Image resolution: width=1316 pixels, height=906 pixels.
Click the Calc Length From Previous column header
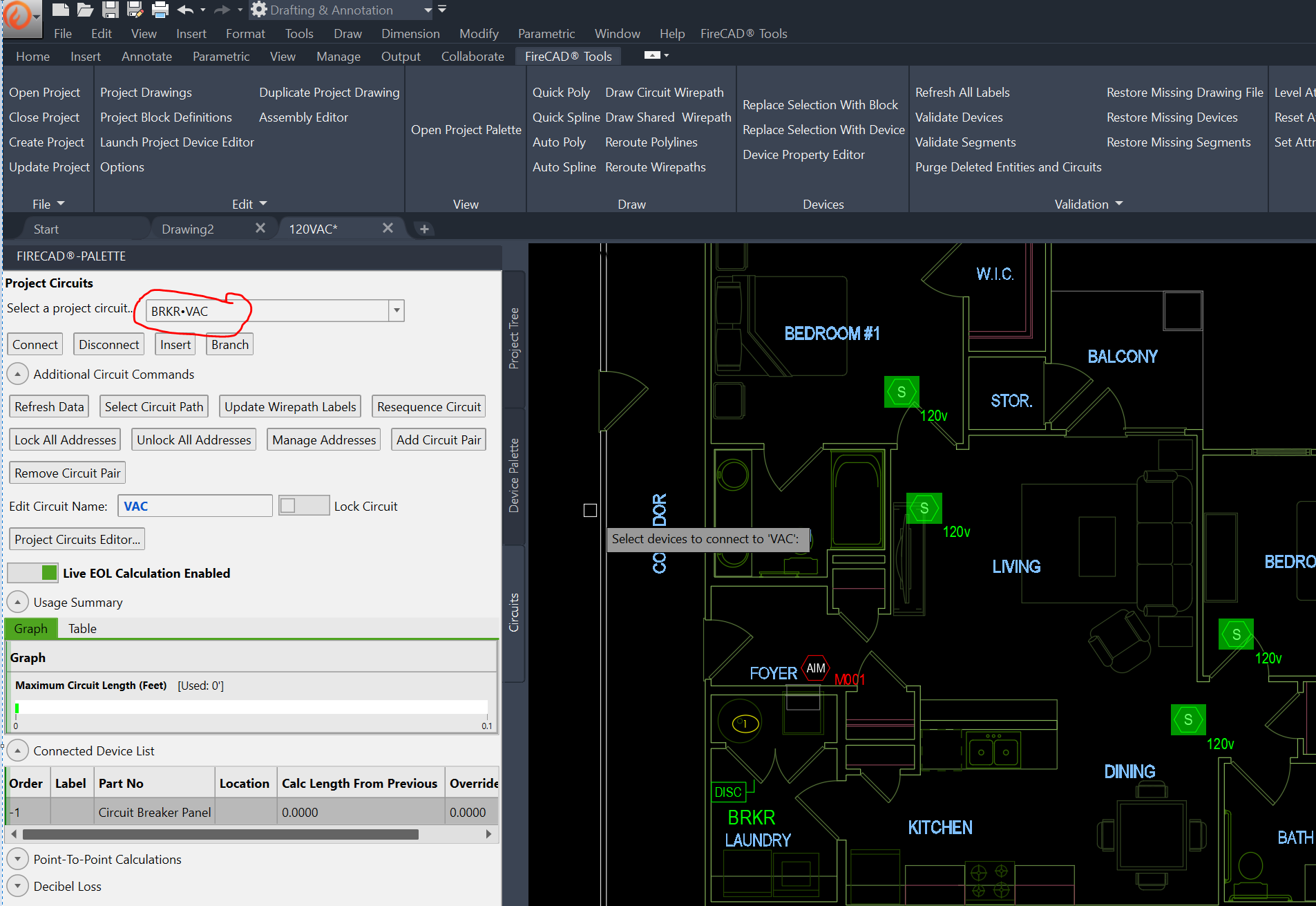click(360, 783)
